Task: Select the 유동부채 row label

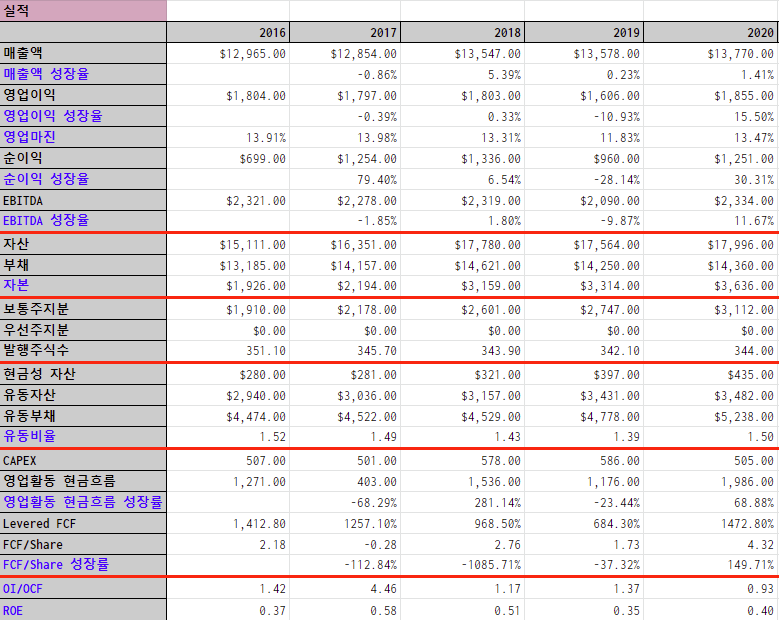Action: 83,416
